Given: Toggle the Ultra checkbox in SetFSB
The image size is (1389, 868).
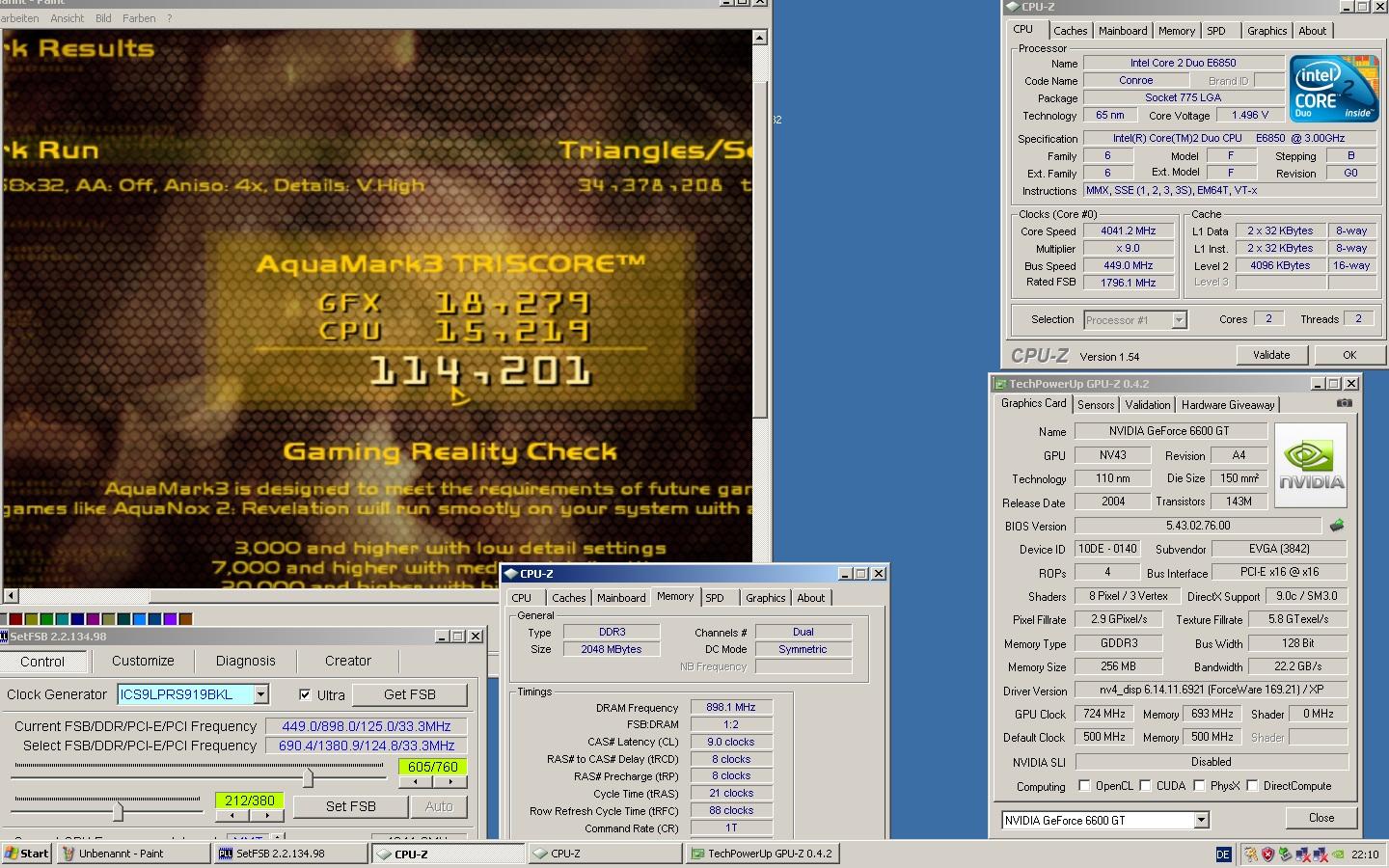Looking at the screenshot, I should (305, 694).
